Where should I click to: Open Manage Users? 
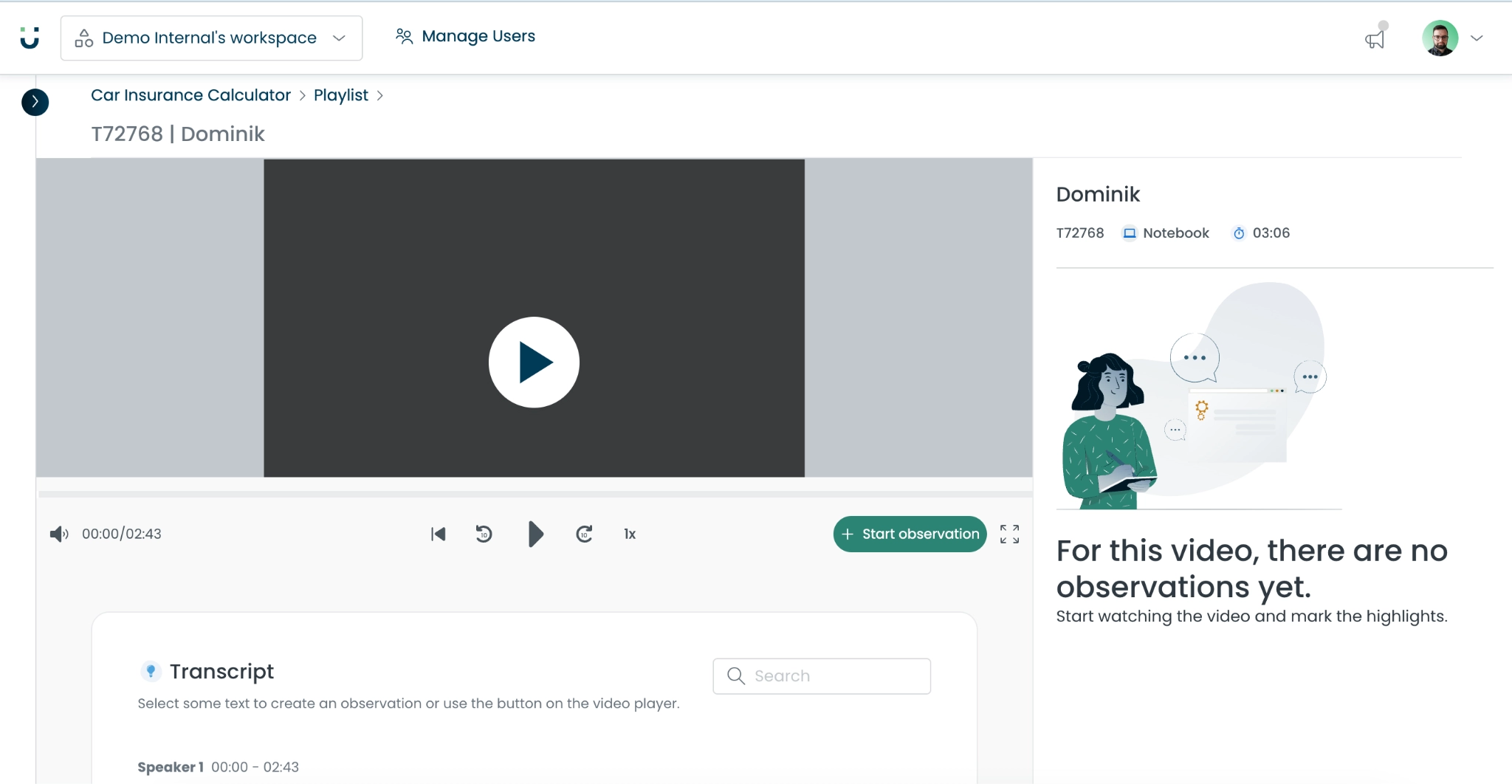tap(466, 36)
